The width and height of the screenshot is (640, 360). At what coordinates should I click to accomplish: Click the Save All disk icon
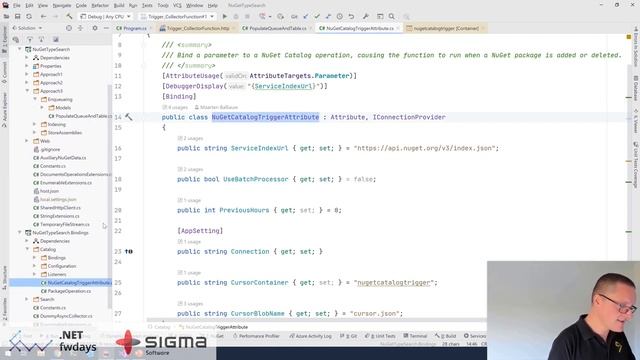tap(18, 16)
